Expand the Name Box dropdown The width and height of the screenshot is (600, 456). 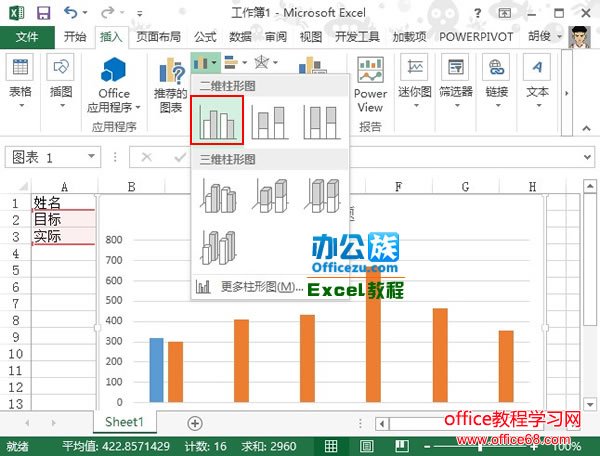coord(91,156)
